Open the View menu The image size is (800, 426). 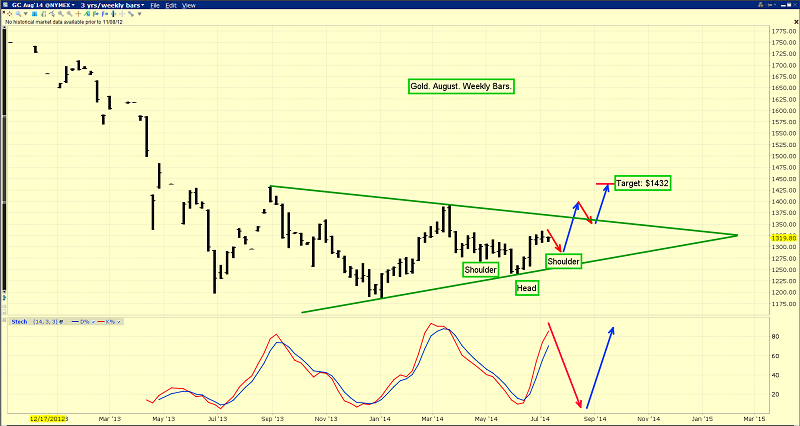(189, 5)
